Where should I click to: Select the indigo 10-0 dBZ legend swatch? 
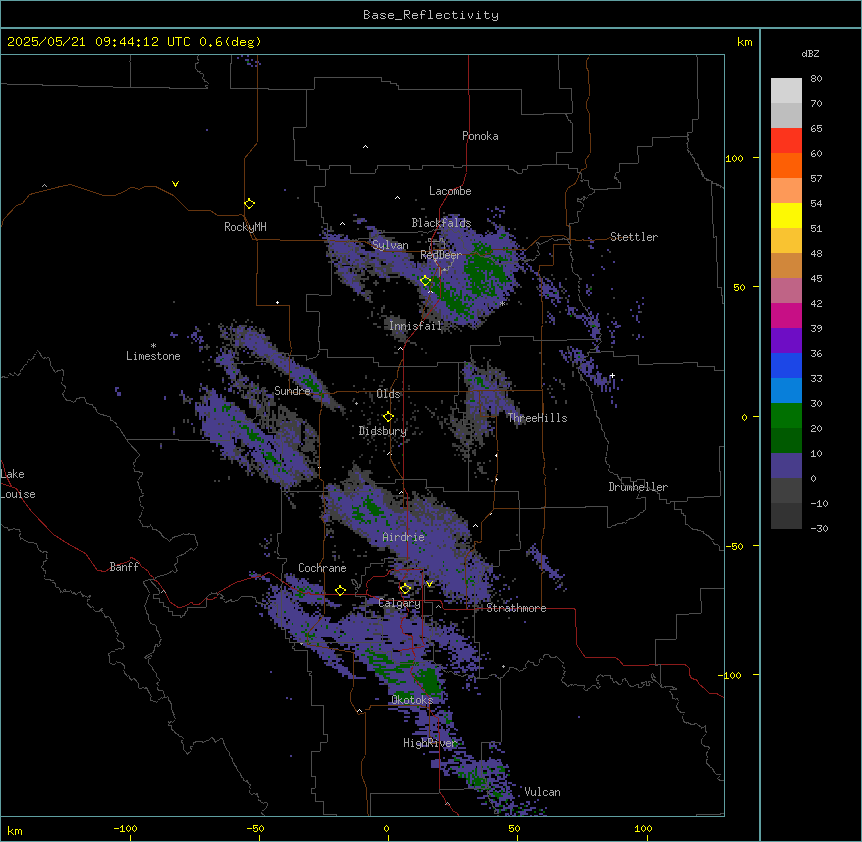click(x=786, y=466)
